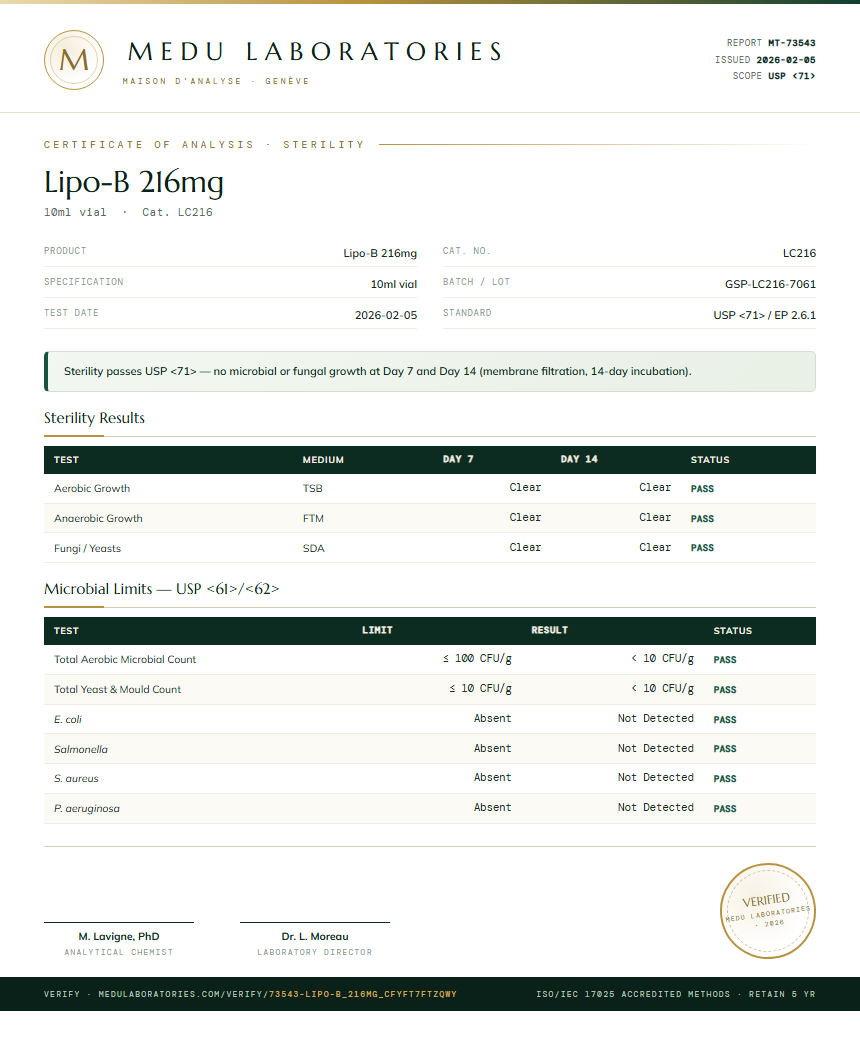The width and height of the screenshot is (860, 1041).
Task: Click Total Aerobic Microbial Count label
Action: [x=125, y=659]
